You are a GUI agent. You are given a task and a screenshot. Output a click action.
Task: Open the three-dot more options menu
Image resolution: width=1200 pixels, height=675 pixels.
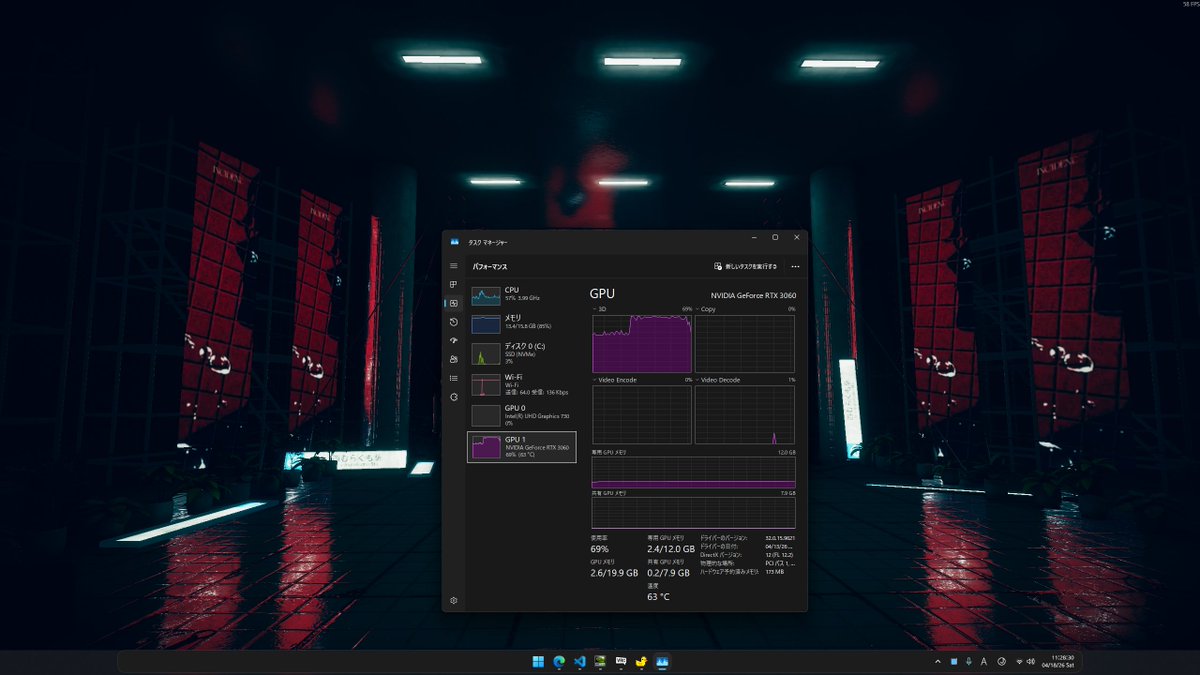[795, 267]
